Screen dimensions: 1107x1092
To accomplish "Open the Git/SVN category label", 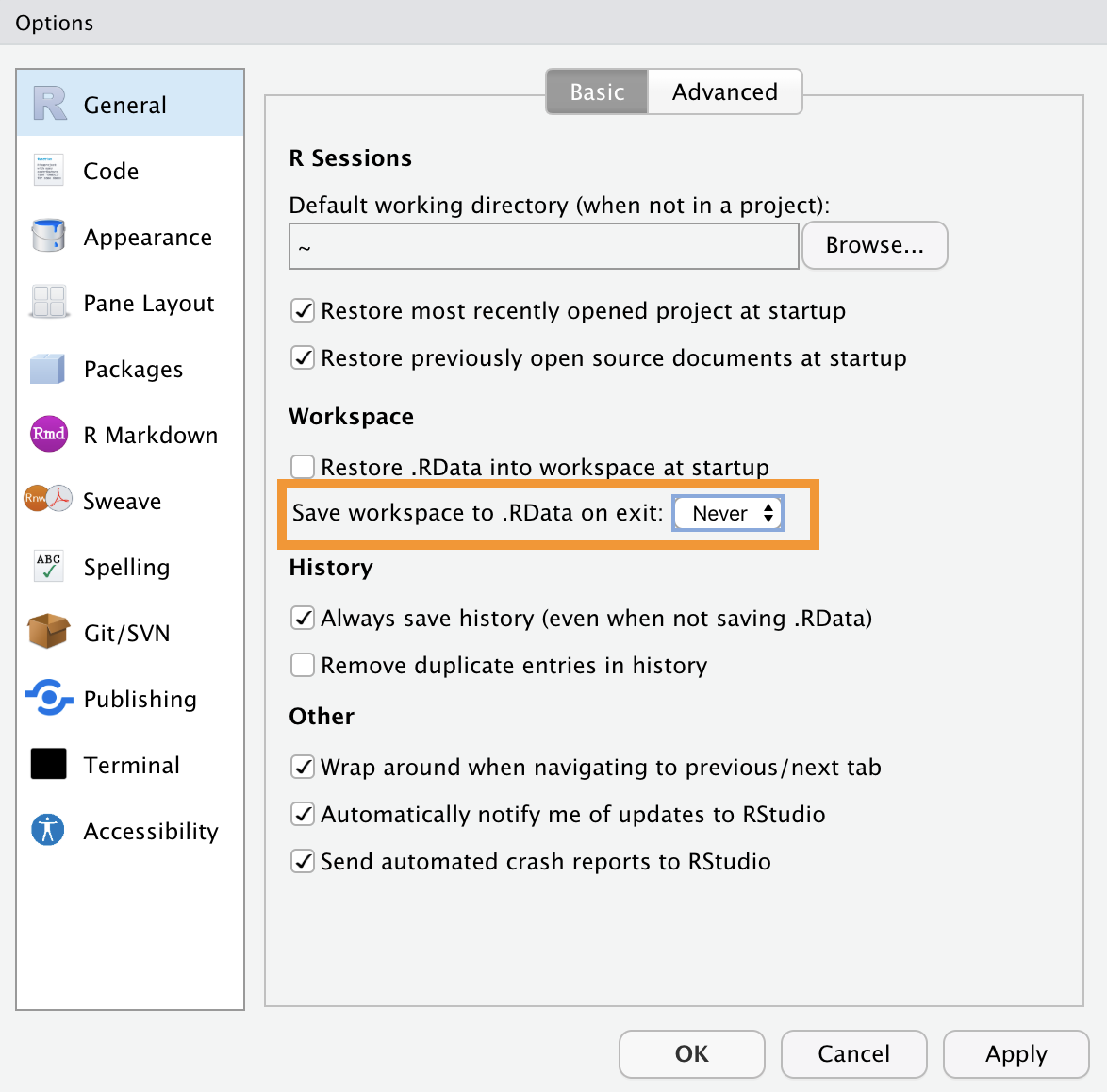I will 127,633.
